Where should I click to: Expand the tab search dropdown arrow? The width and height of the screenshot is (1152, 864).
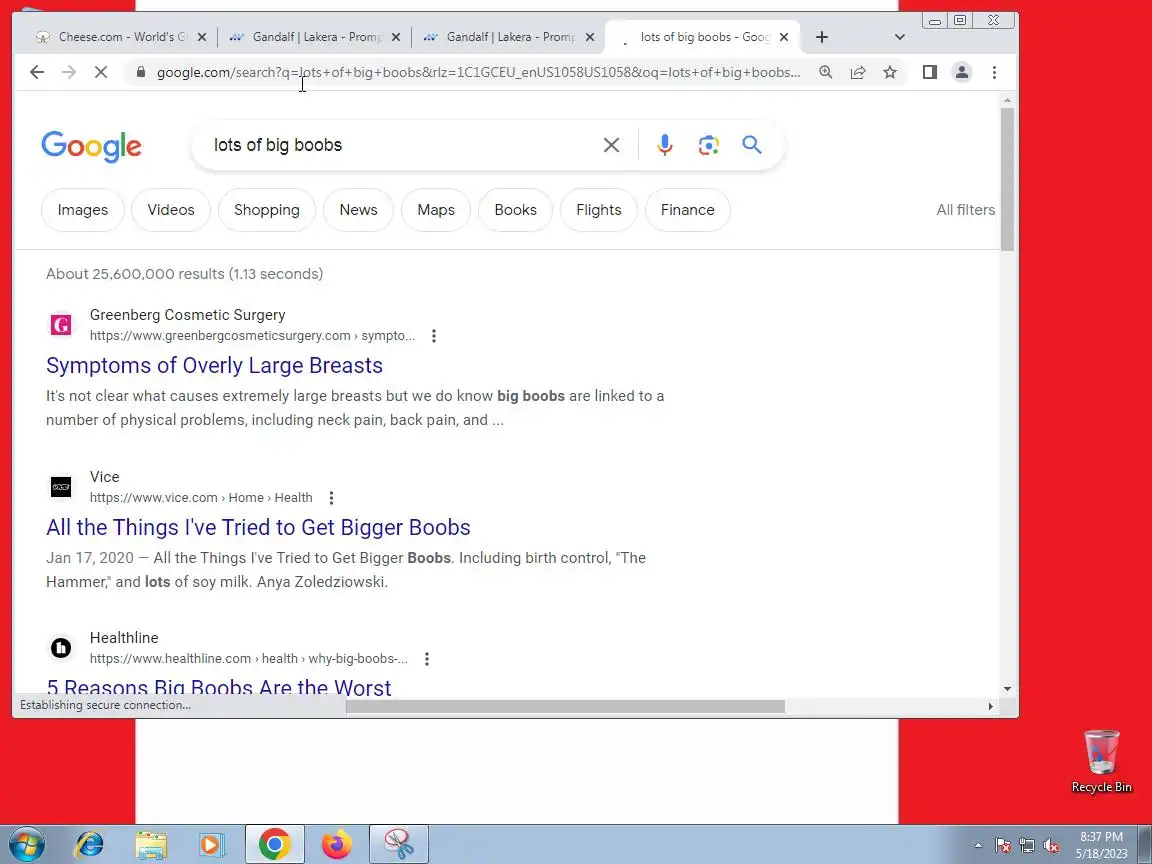[x=899, y=37]
